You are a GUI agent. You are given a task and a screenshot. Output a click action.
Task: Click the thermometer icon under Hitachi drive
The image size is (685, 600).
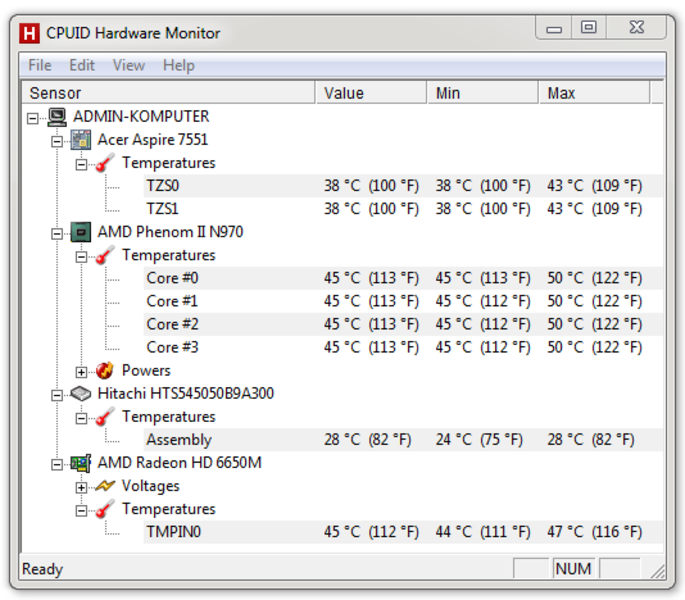[105, 417]
